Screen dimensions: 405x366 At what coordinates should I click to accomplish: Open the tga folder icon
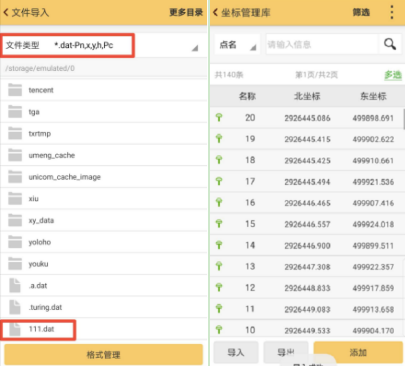15,112
